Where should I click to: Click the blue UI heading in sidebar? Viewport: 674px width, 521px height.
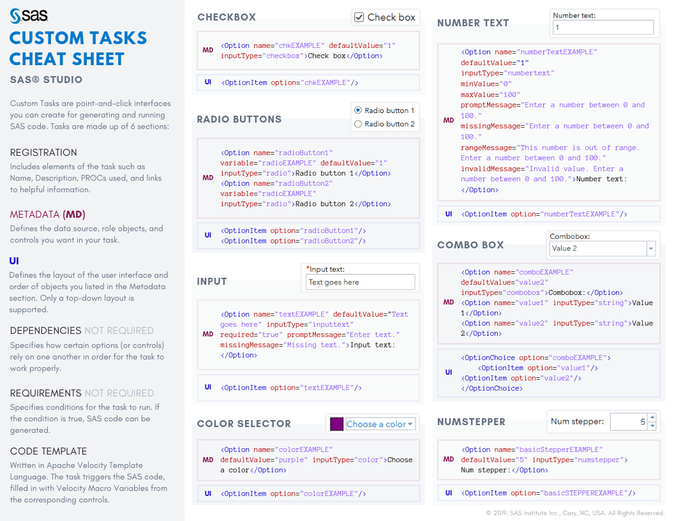point(14,261)
